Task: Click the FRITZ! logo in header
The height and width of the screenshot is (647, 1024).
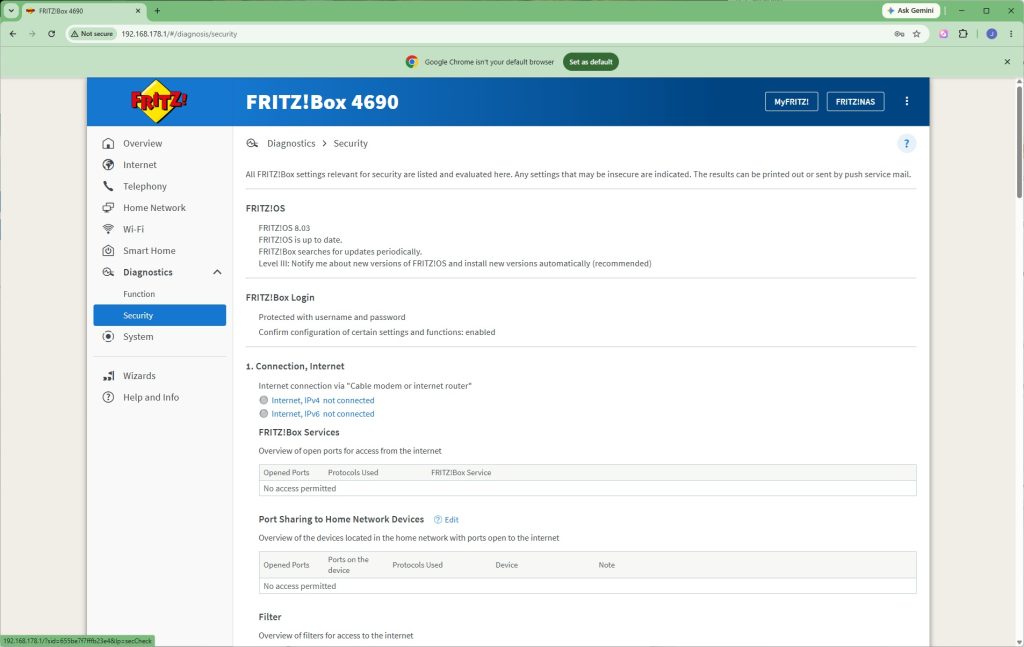Action: (x=159, y=101)
